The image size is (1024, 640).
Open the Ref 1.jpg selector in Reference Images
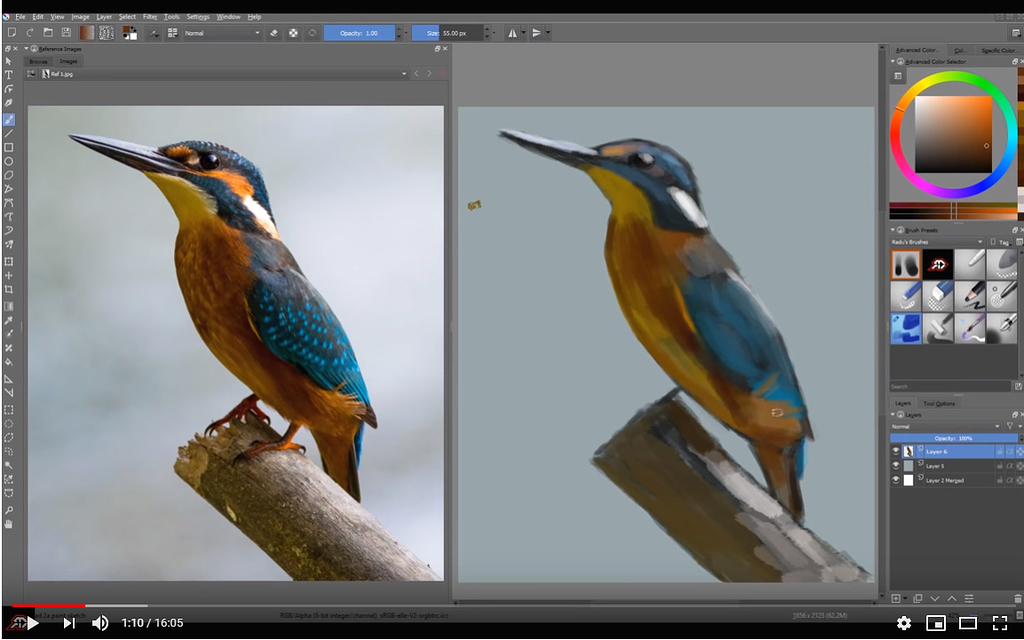pyautogui.click(x=404, y=73)
